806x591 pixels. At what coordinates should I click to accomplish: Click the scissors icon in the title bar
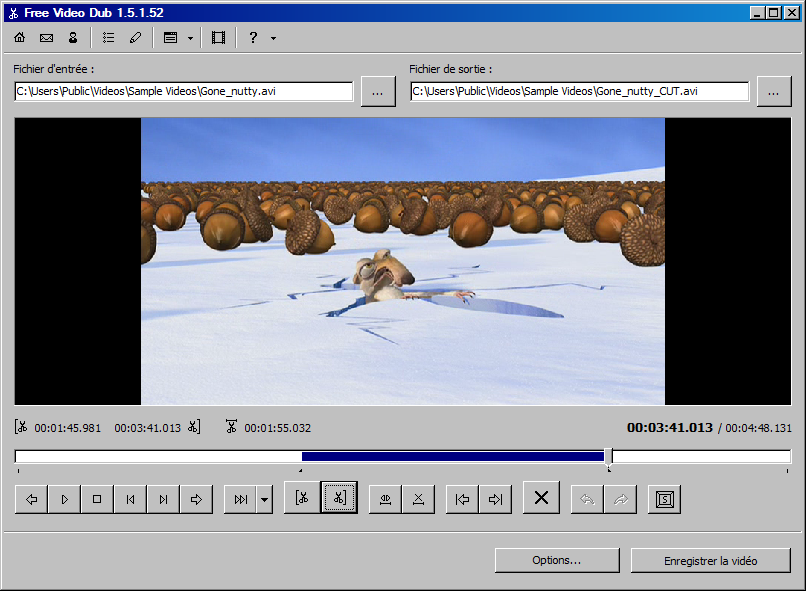(13, 13)
